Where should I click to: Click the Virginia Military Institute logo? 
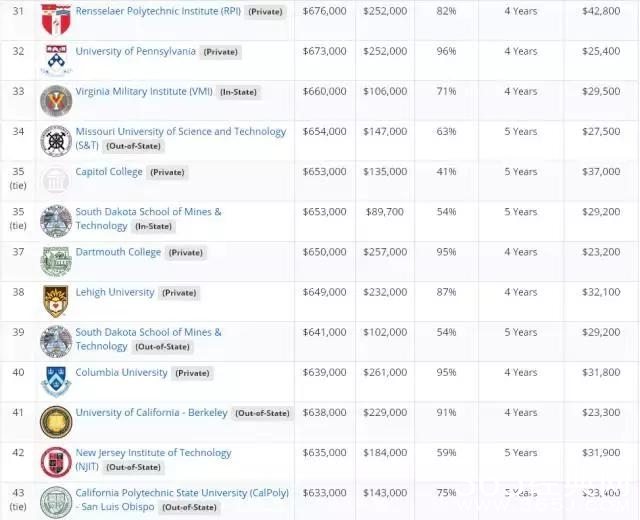[x=56, y=101]
